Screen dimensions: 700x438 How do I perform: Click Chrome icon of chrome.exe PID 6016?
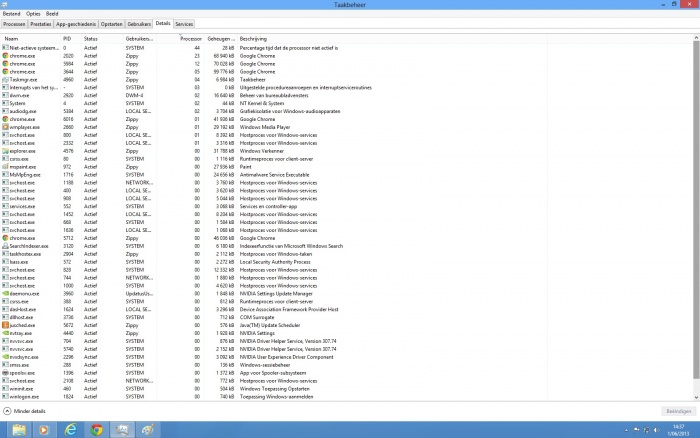(5, 119)
